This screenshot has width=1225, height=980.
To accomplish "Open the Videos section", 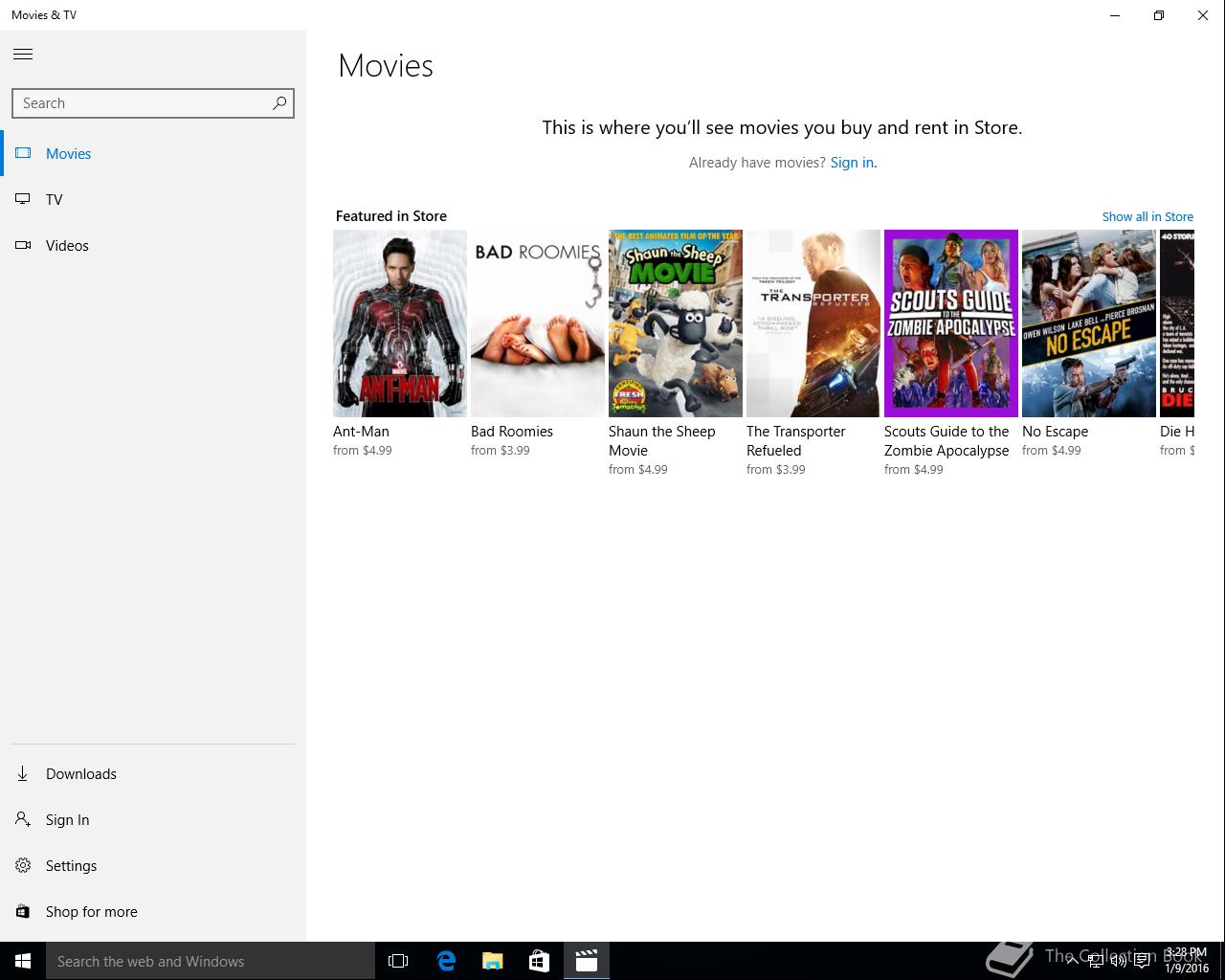I will click(153, 245).
